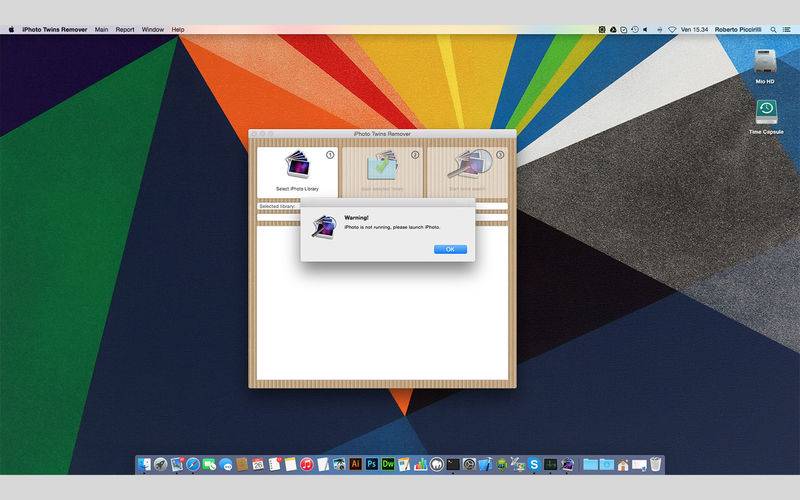Click the Time Machine menu bar icon
Screen dimensions: 800x500
[635, 30]
